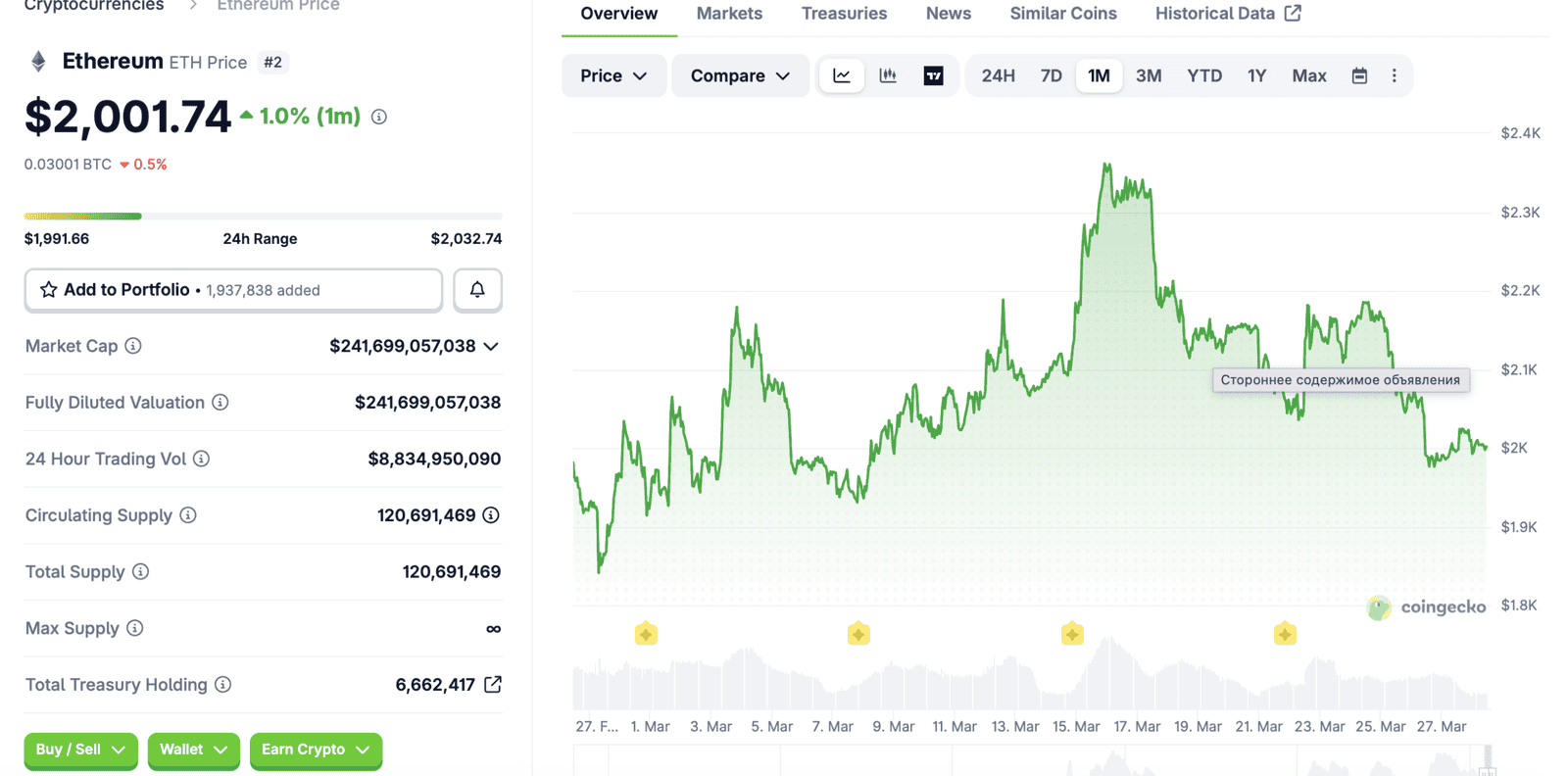
Task: Switch to the Markets tab
Action: click(x=729, y=14)
